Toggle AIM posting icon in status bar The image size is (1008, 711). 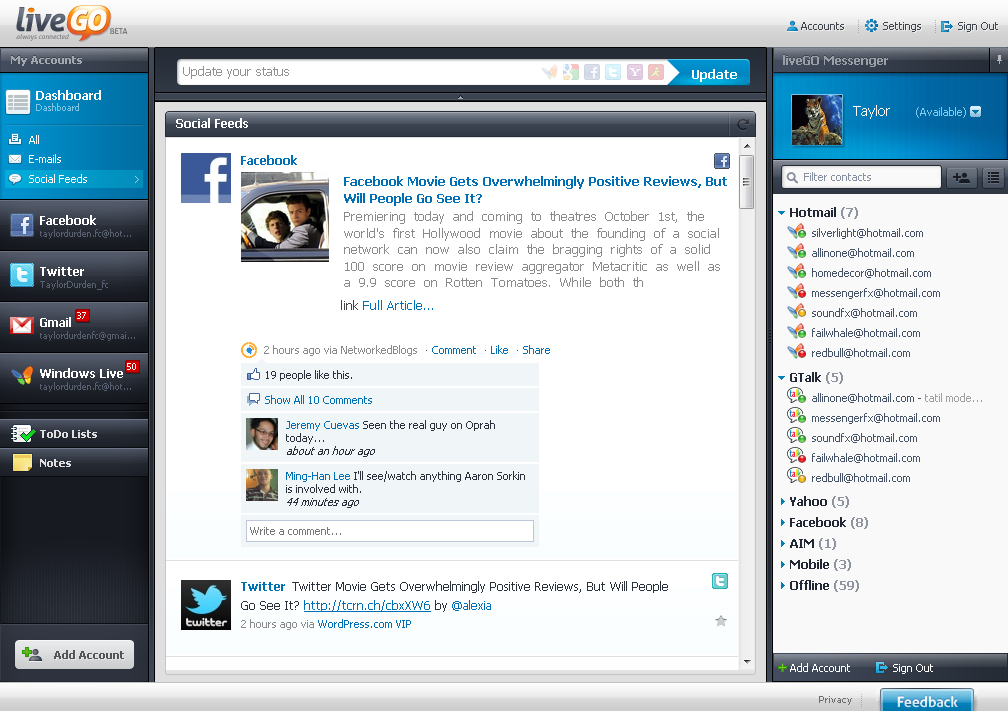click(x=656, y=72)
